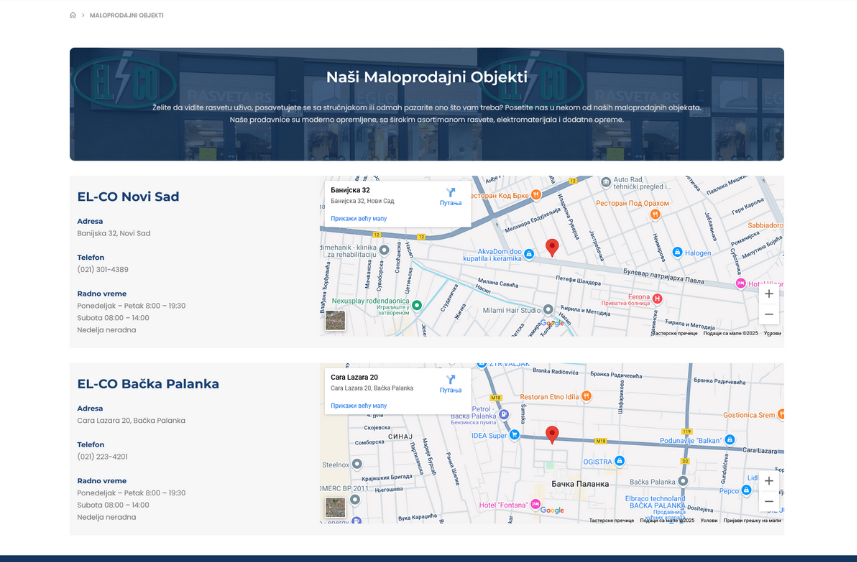
Task: Click the red pin on Novi Sad map
Action: click(552, 247)
